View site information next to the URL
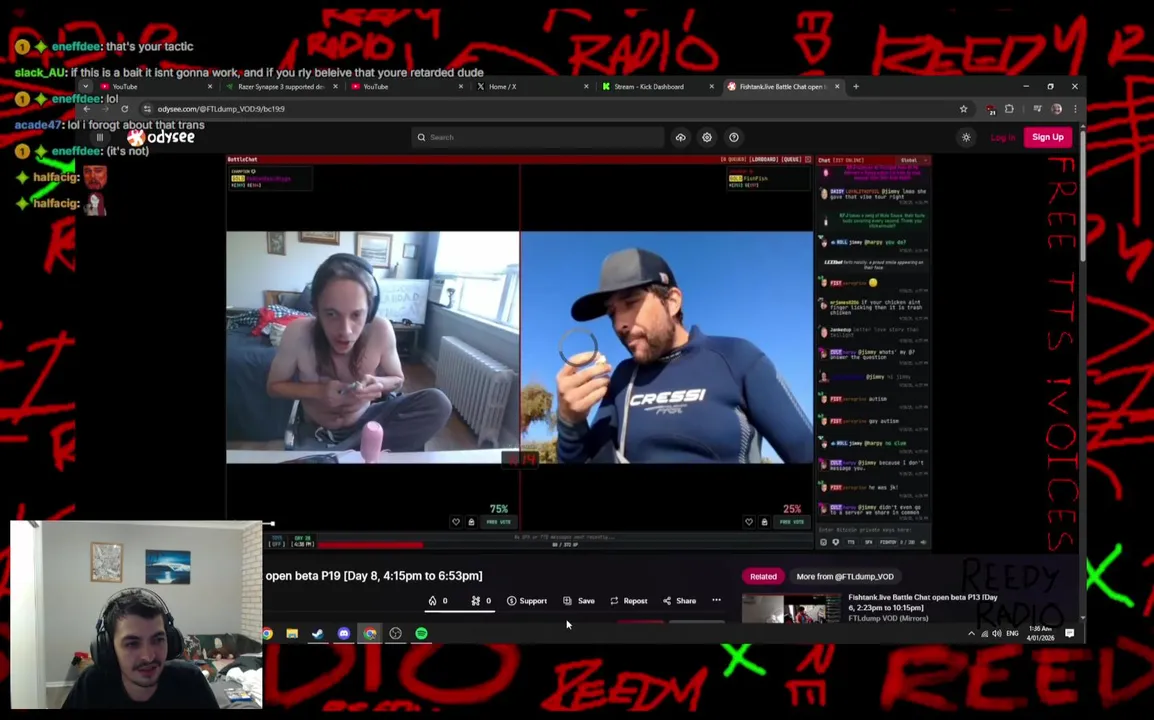The height and width of the screenshot is (720, 1154). (x=147, y=109)
